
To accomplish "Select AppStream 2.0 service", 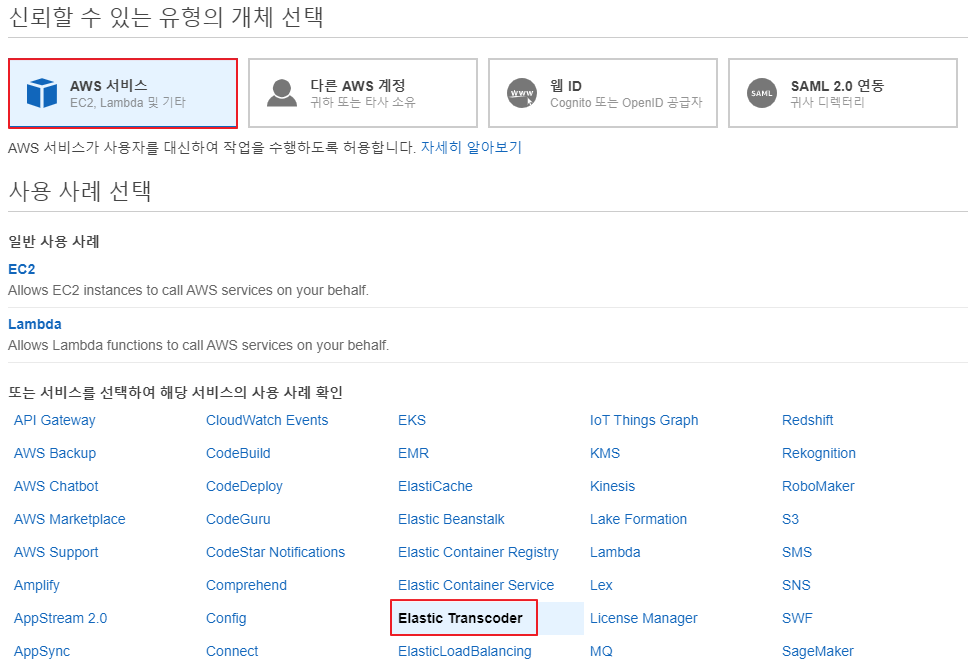I will (x=61, y=618).
